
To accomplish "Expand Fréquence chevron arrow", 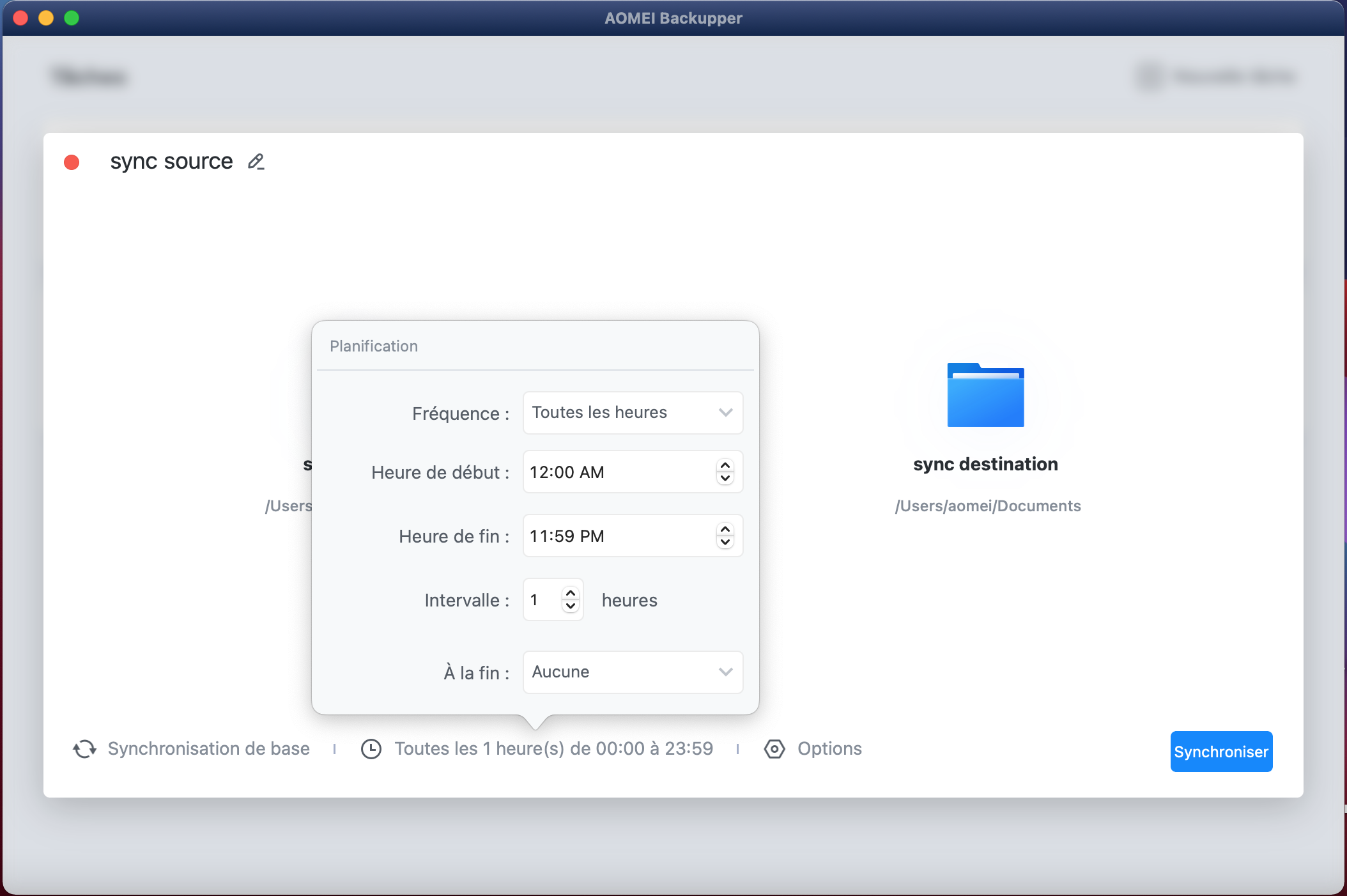I will click(725, 413).
